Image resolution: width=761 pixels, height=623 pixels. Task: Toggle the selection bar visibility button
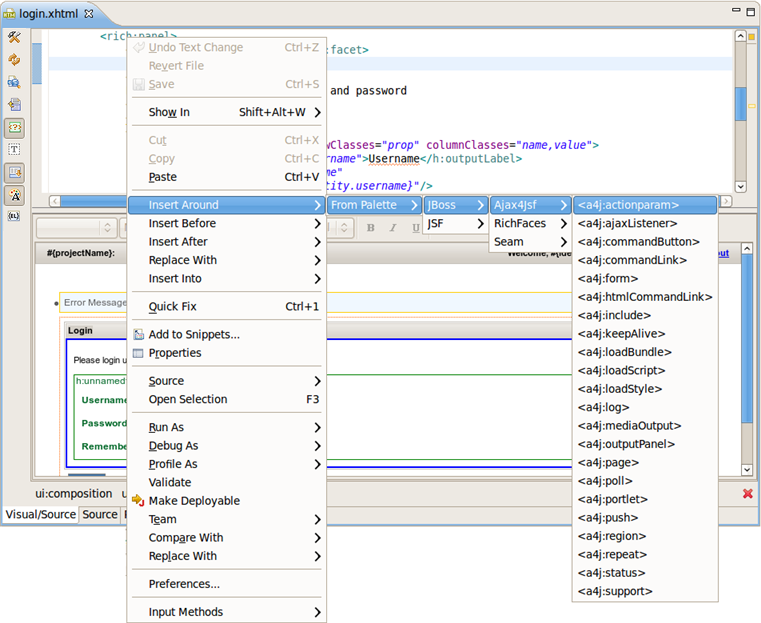[x=14, y=173]
